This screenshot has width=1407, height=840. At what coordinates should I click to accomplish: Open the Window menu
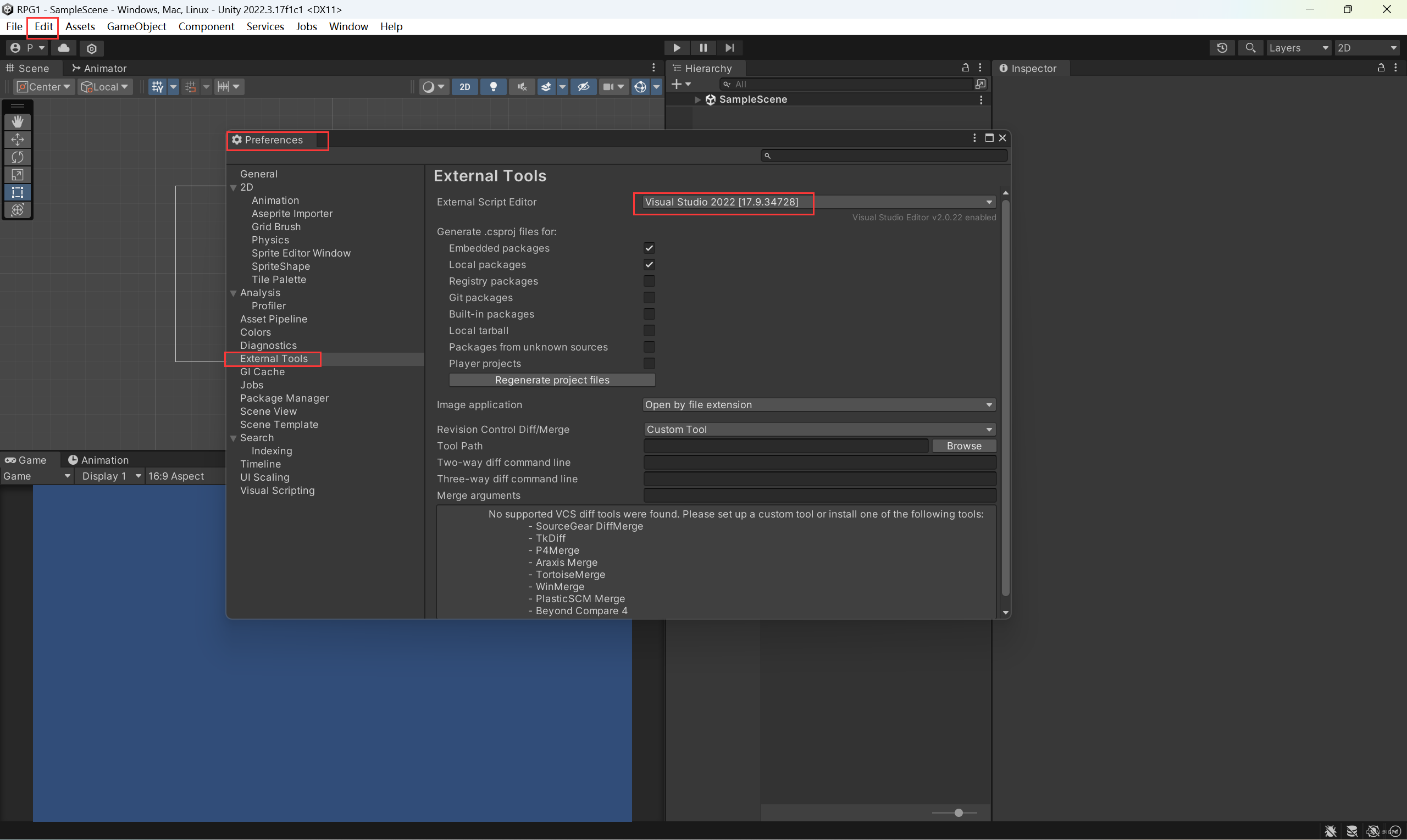pyautogui.click(x=348, y=26)
